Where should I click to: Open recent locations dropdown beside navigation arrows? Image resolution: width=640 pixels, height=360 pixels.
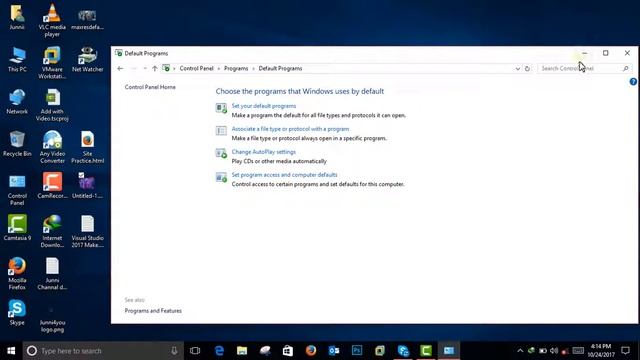click(x=145, y=68)
